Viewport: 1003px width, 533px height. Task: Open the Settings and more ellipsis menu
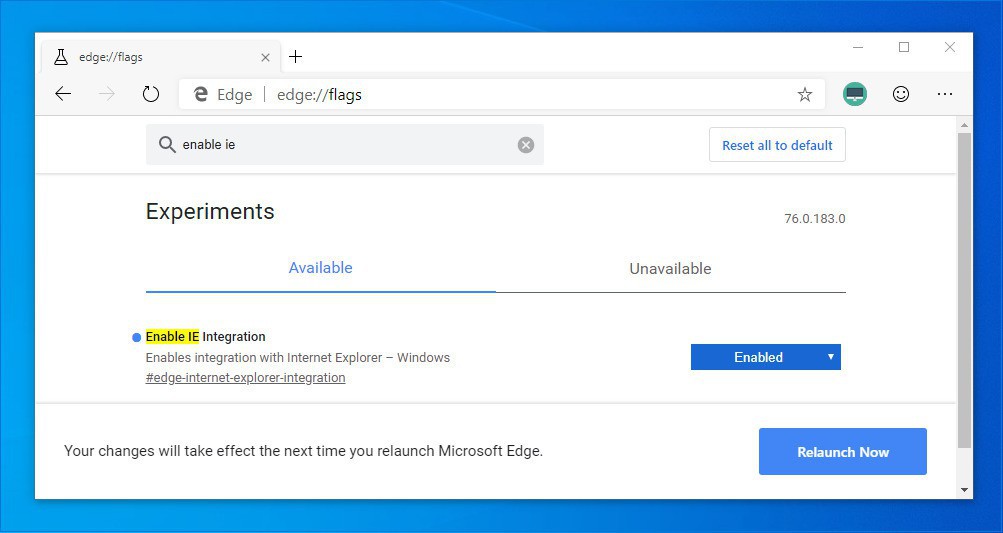pos(945,94)
